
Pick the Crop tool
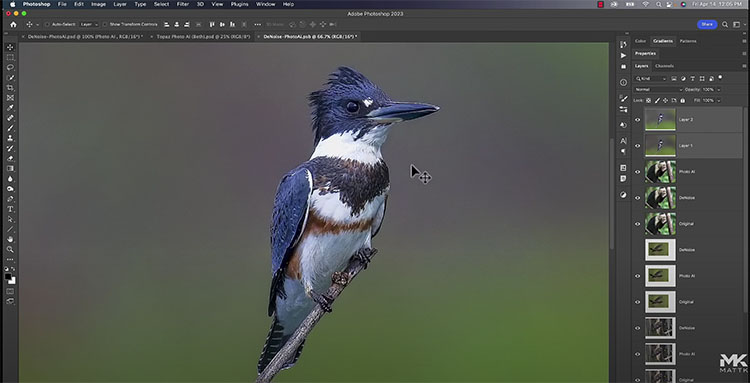click(x=10, y=88)
